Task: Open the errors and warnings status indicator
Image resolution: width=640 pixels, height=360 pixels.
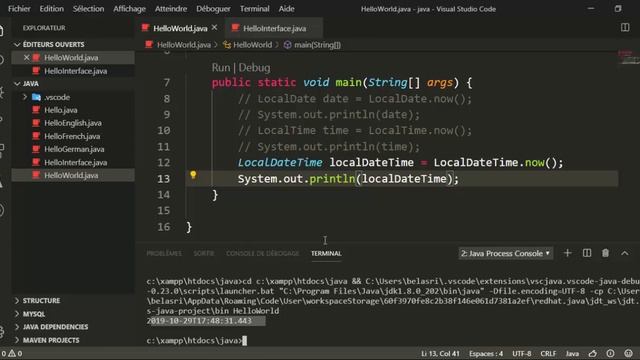Action: 11,353
